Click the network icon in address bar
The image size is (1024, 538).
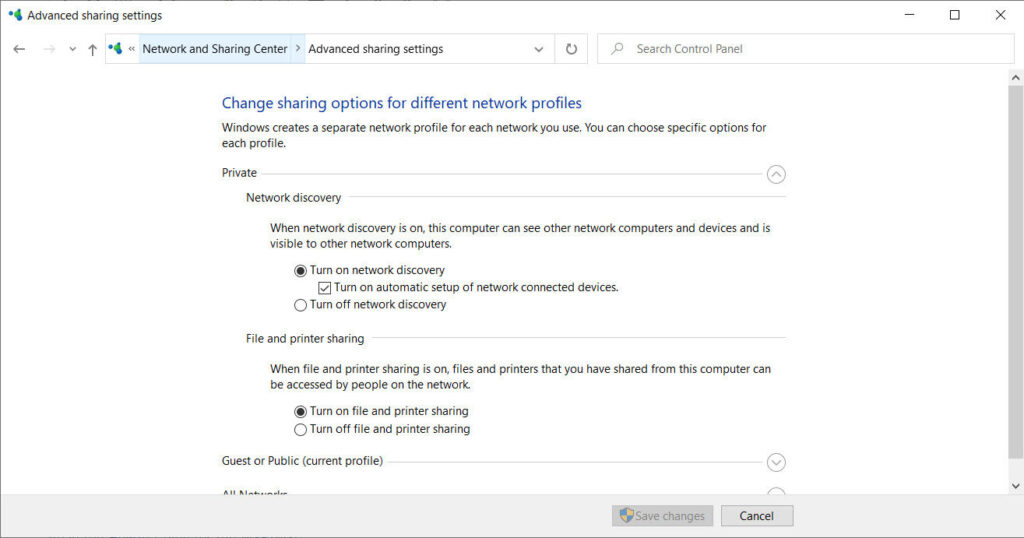116,48
